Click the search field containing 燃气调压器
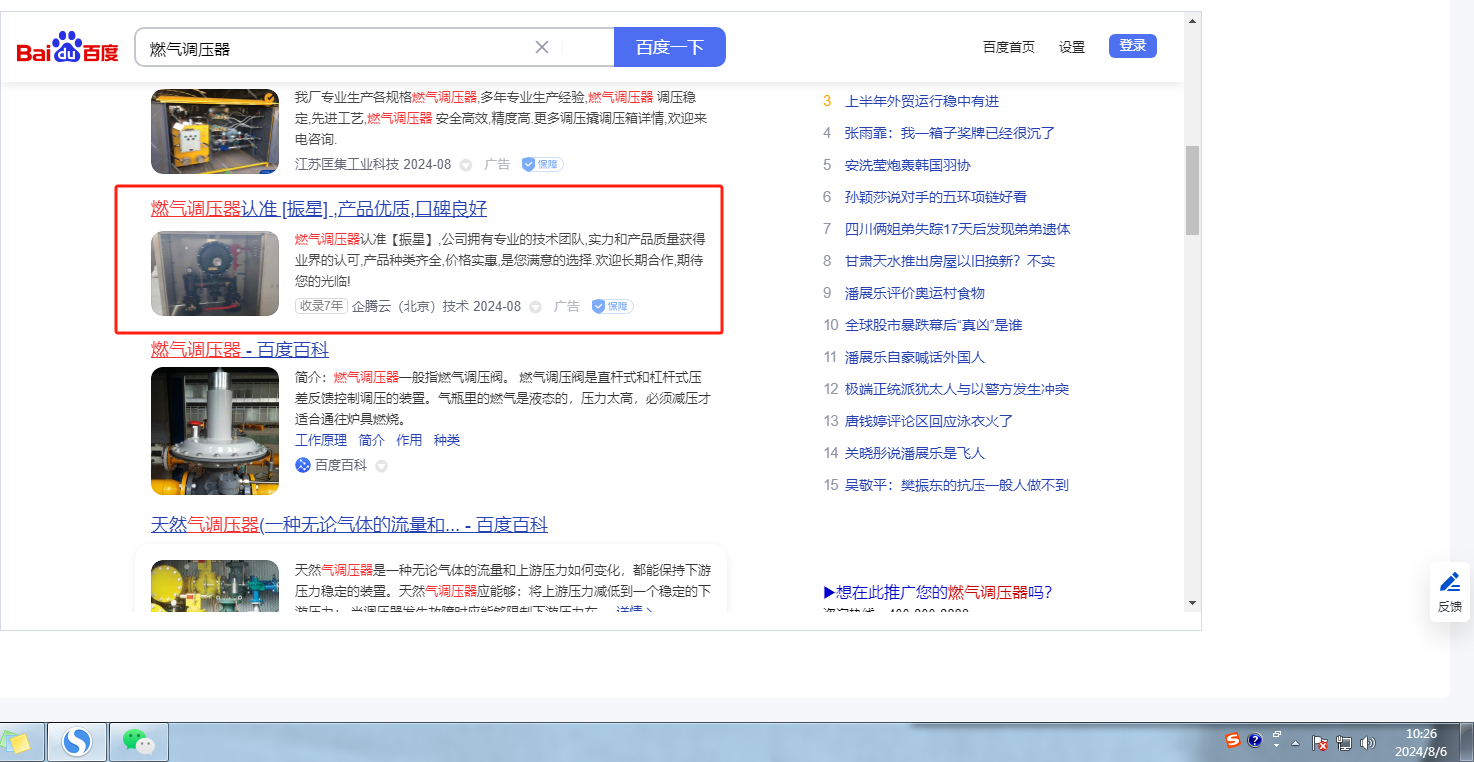This screenshot has height=762, width=1474. [x=335, y=47]
